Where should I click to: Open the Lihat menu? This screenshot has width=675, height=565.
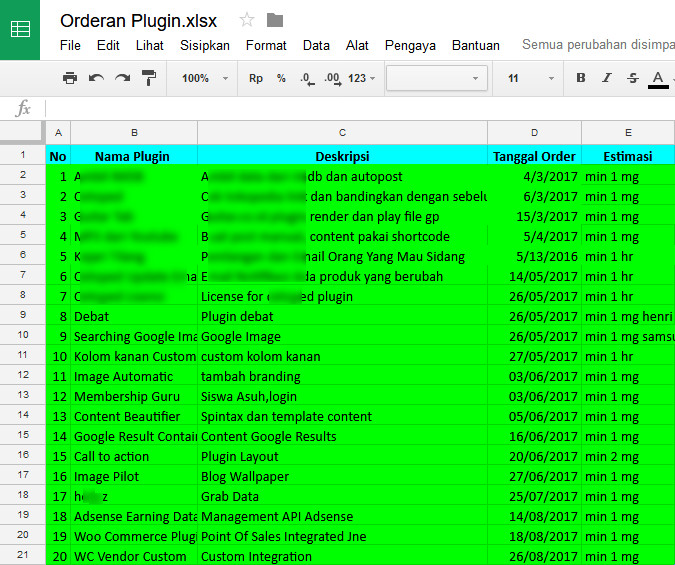[149, 45]
